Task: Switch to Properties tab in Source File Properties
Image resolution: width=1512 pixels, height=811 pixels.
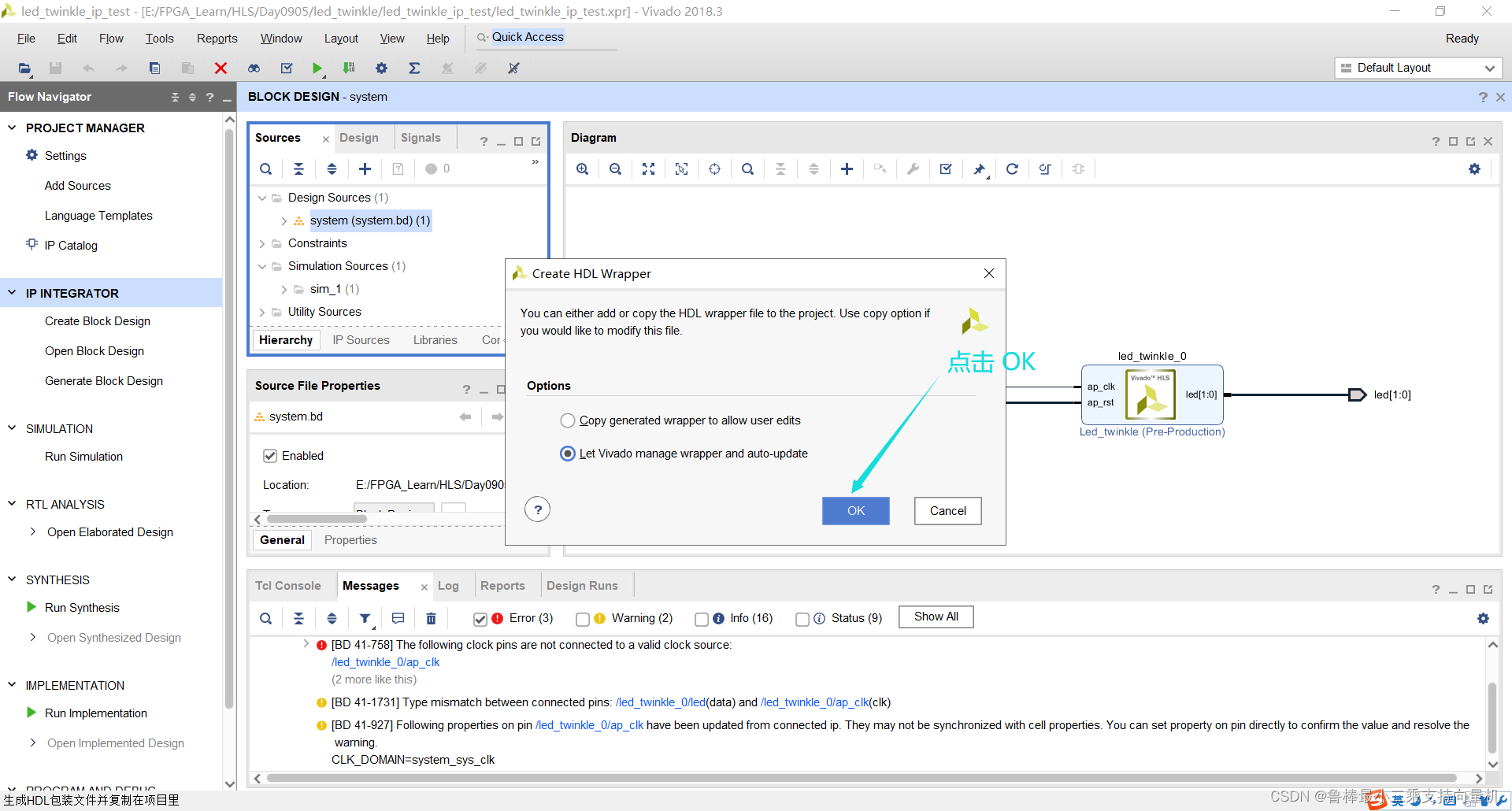Action: coord(350,540)
